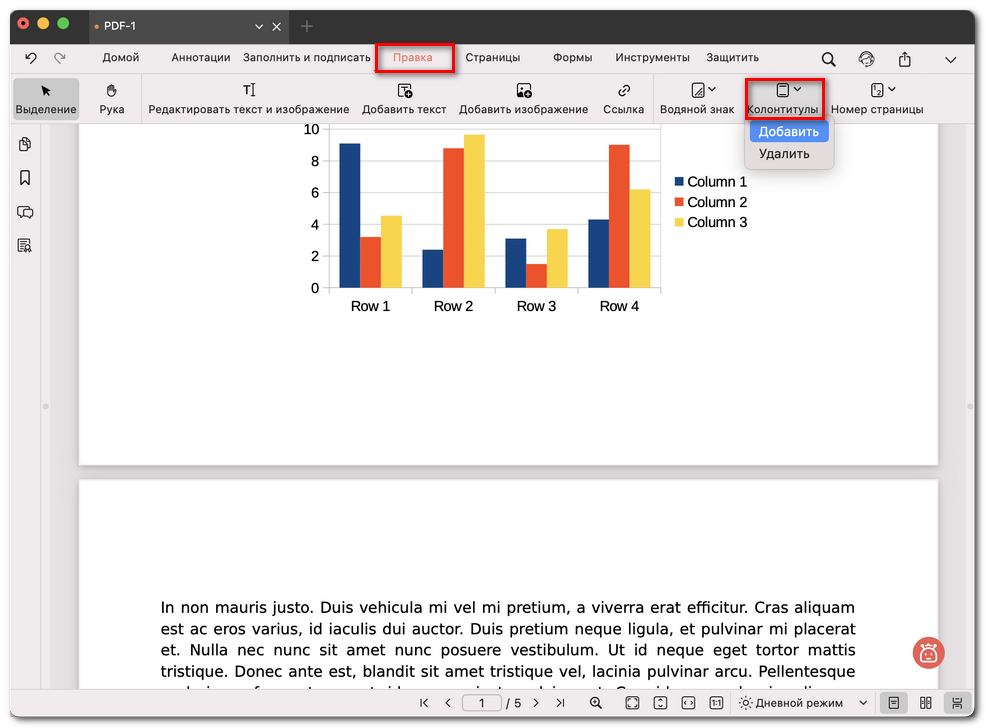Toggle single page view mode
The width and height of the screenshot is (986, 728).
tap(893, 703)
